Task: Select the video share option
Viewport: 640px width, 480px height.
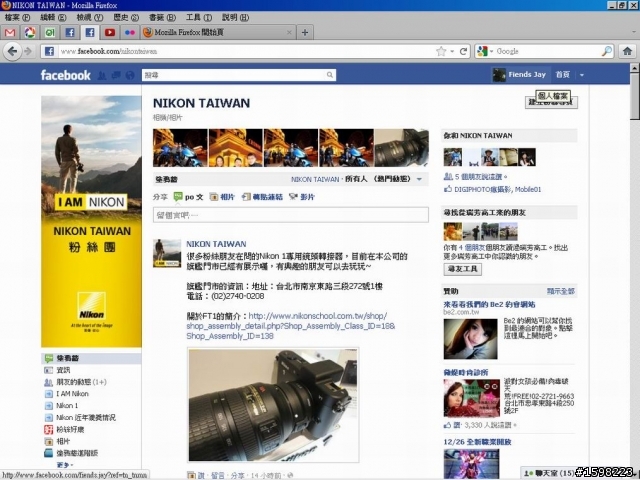Action: pyautogui.click(x=302, y=197)
